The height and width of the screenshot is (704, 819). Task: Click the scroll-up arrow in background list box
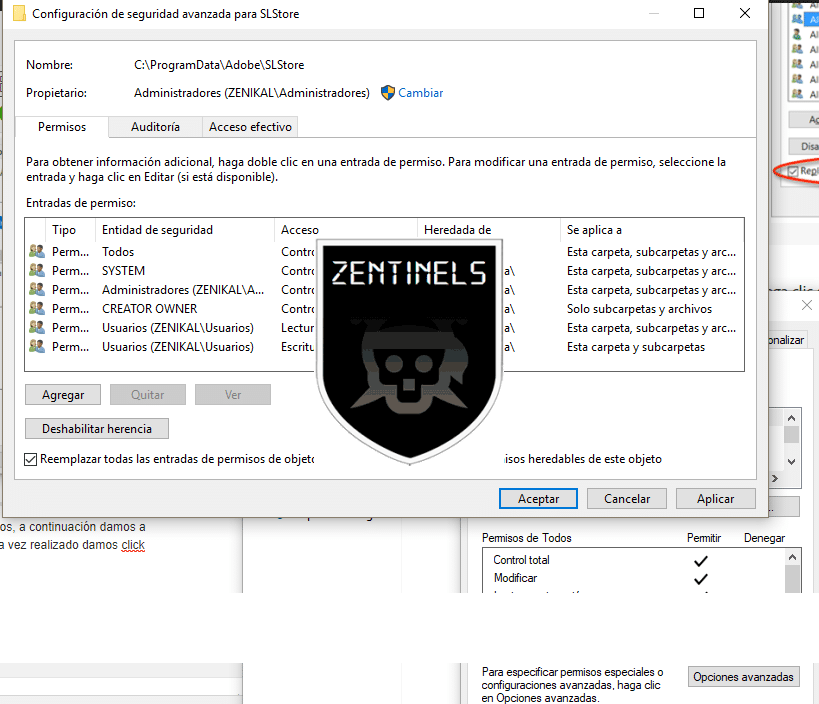pyautogui.click(x=791, y=418)
